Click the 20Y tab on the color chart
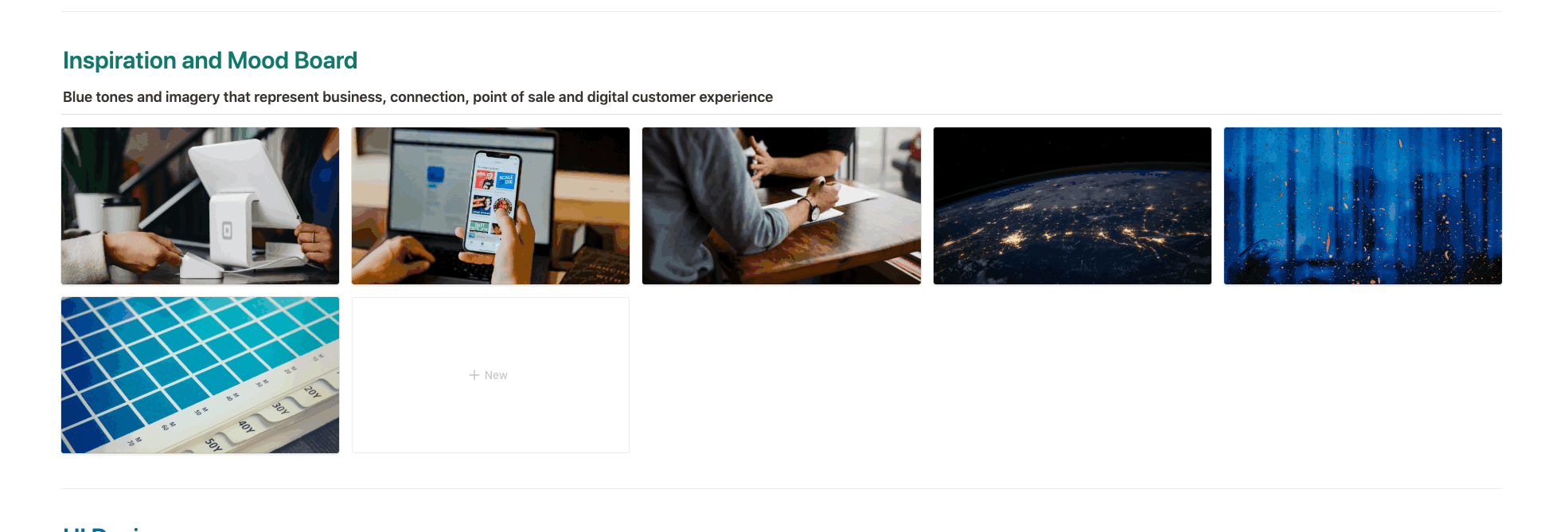 tap(312, 391)
